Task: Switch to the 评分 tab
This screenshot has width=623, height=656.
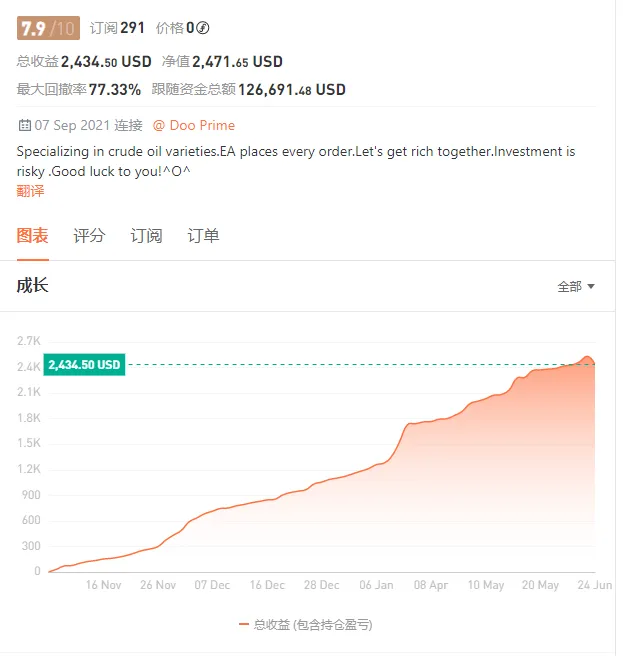Action: pyautogui.click(x=89, y=236)
